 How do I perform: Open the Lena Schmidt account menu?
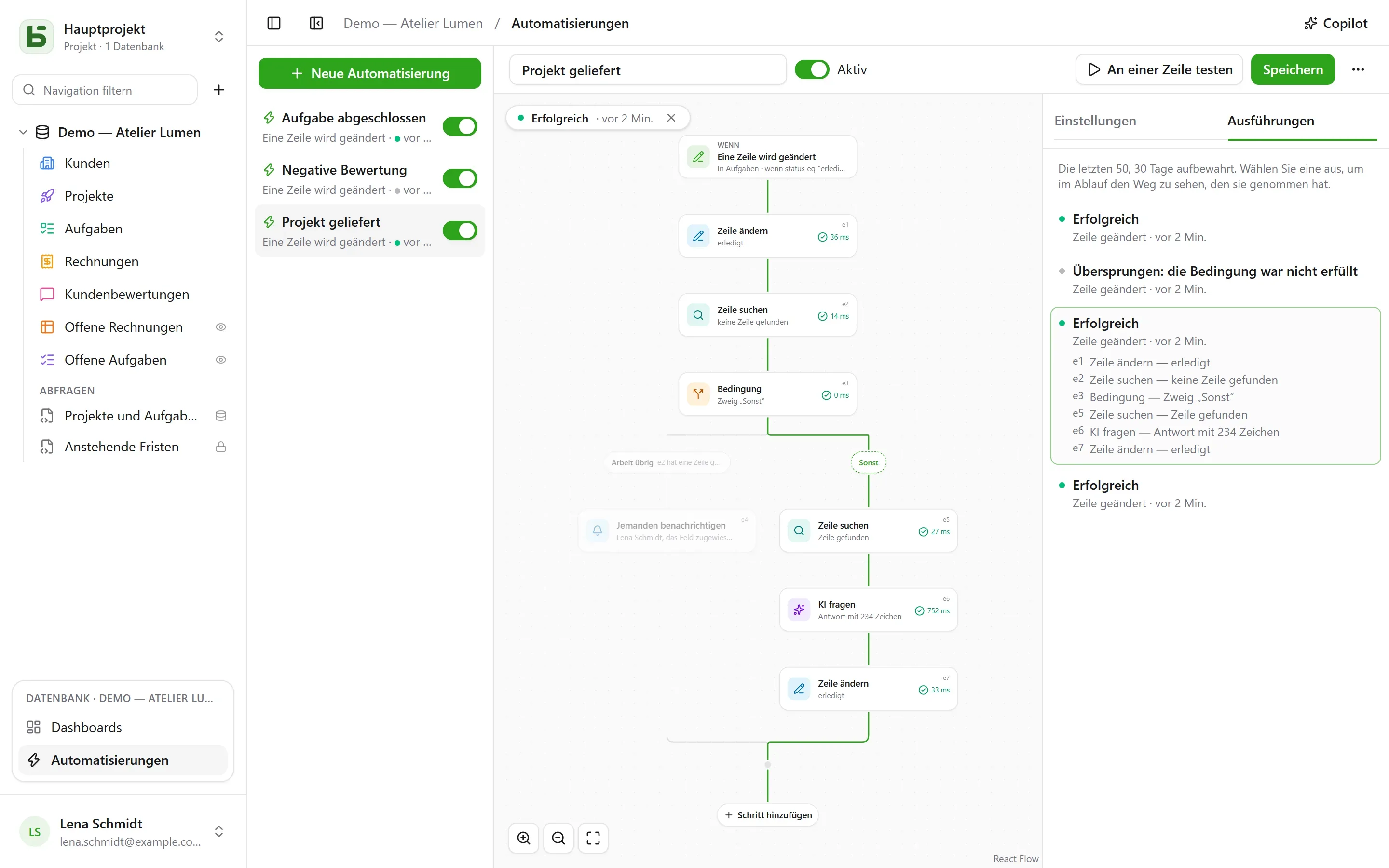123,832
